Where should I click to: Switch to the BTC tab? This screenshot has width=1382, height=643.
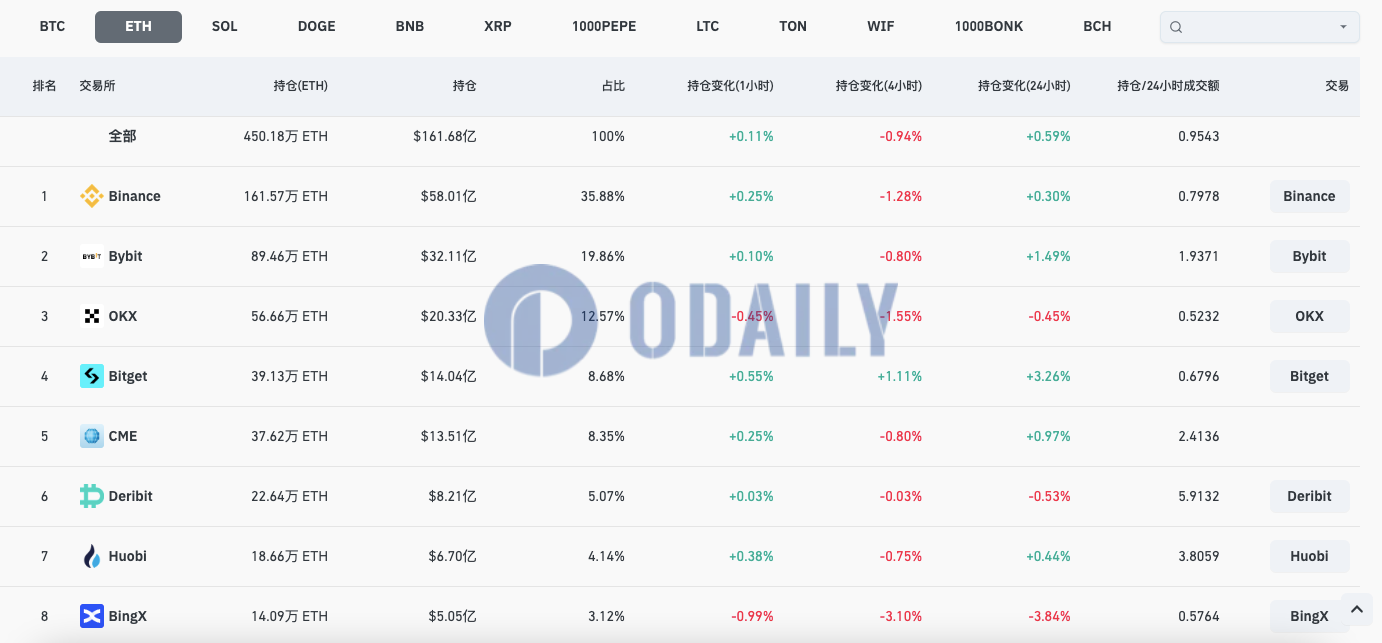[x=52, y=26]
